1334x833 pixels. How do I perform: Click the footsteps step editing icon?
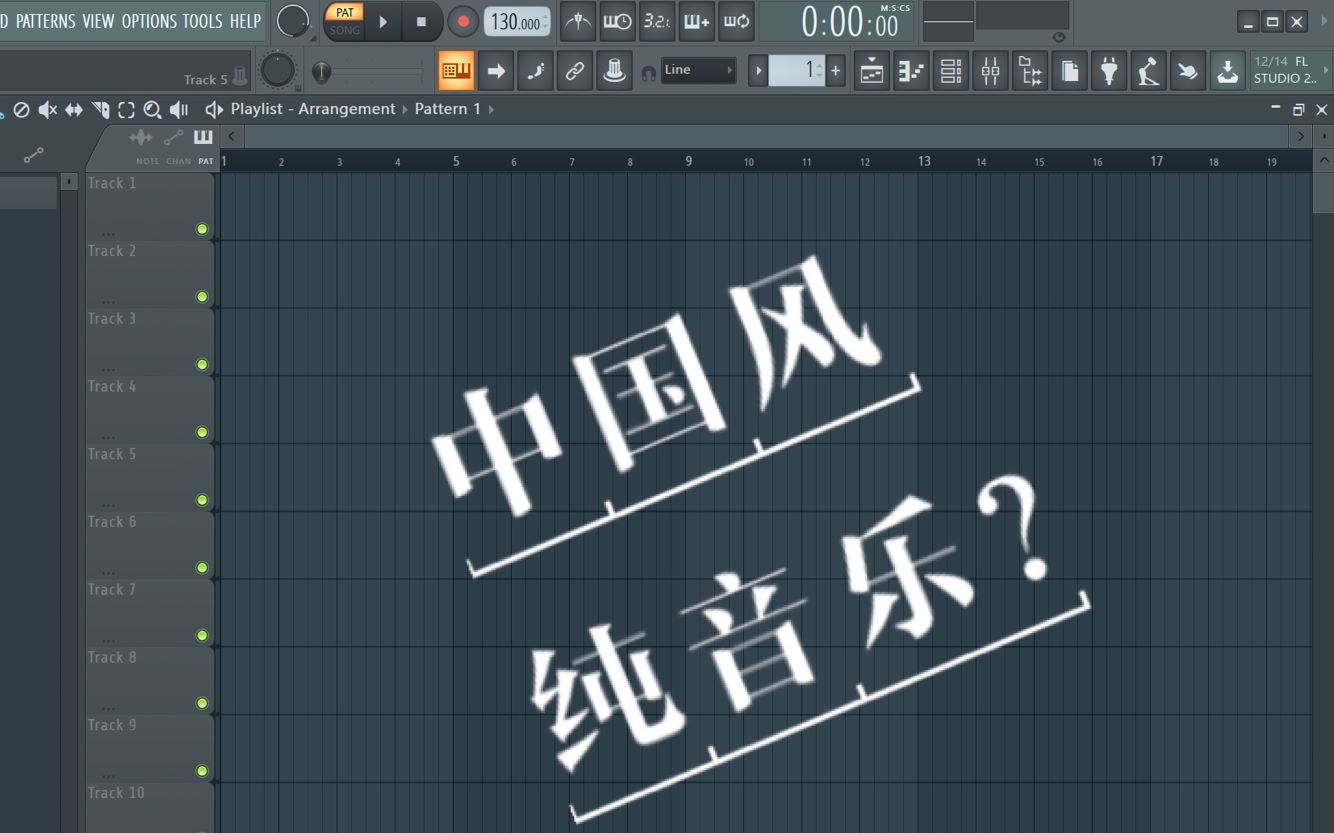point(535,71)
